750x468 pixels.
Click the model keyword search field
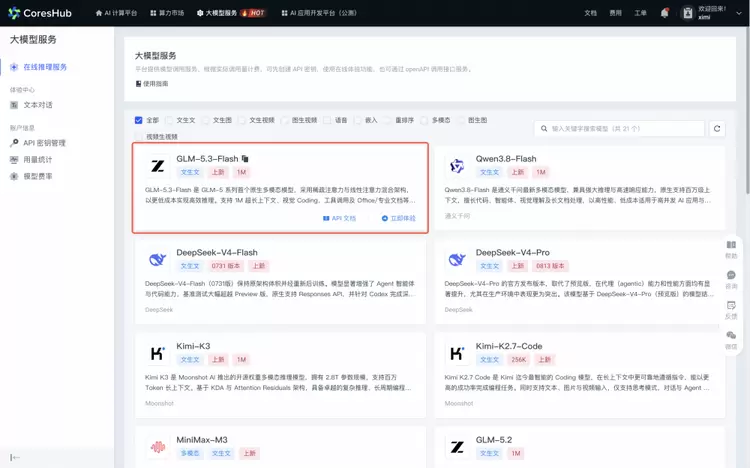[619, 128]
